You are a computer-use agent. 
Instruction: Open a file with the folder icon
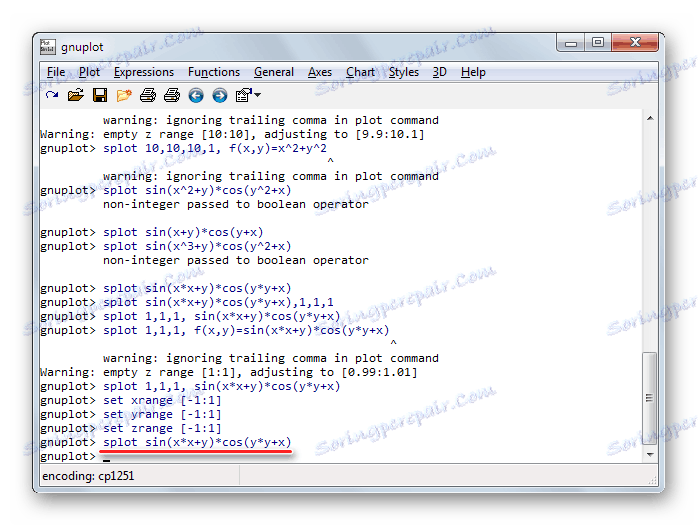[76, 95]
